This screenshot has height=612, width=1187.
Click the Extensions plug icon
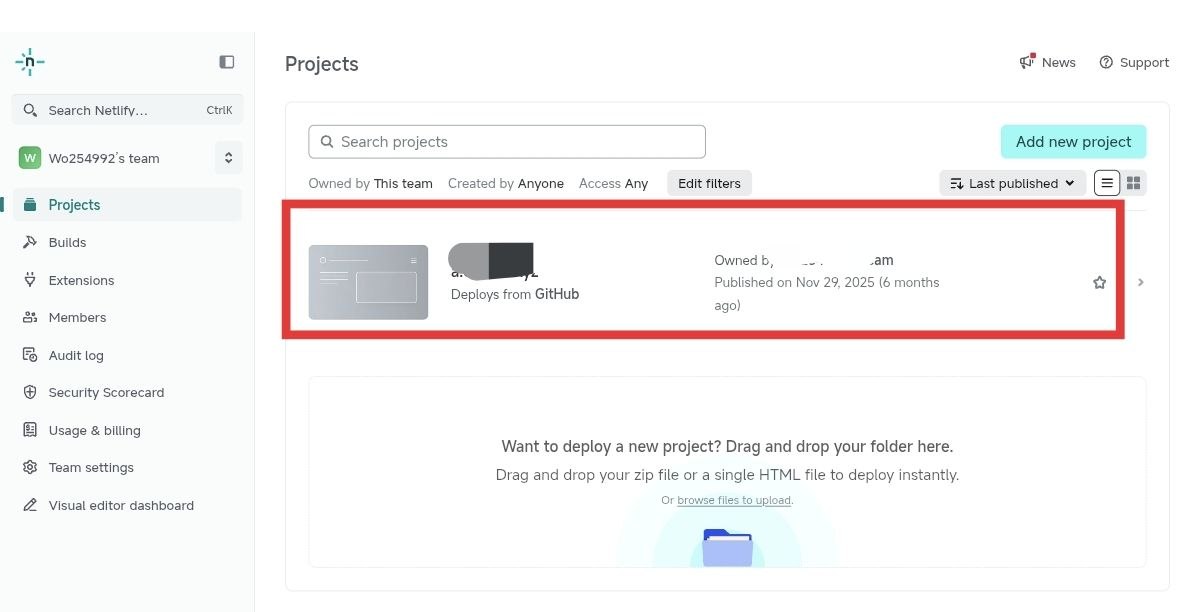pyautogui.click(x=30, y=279)
